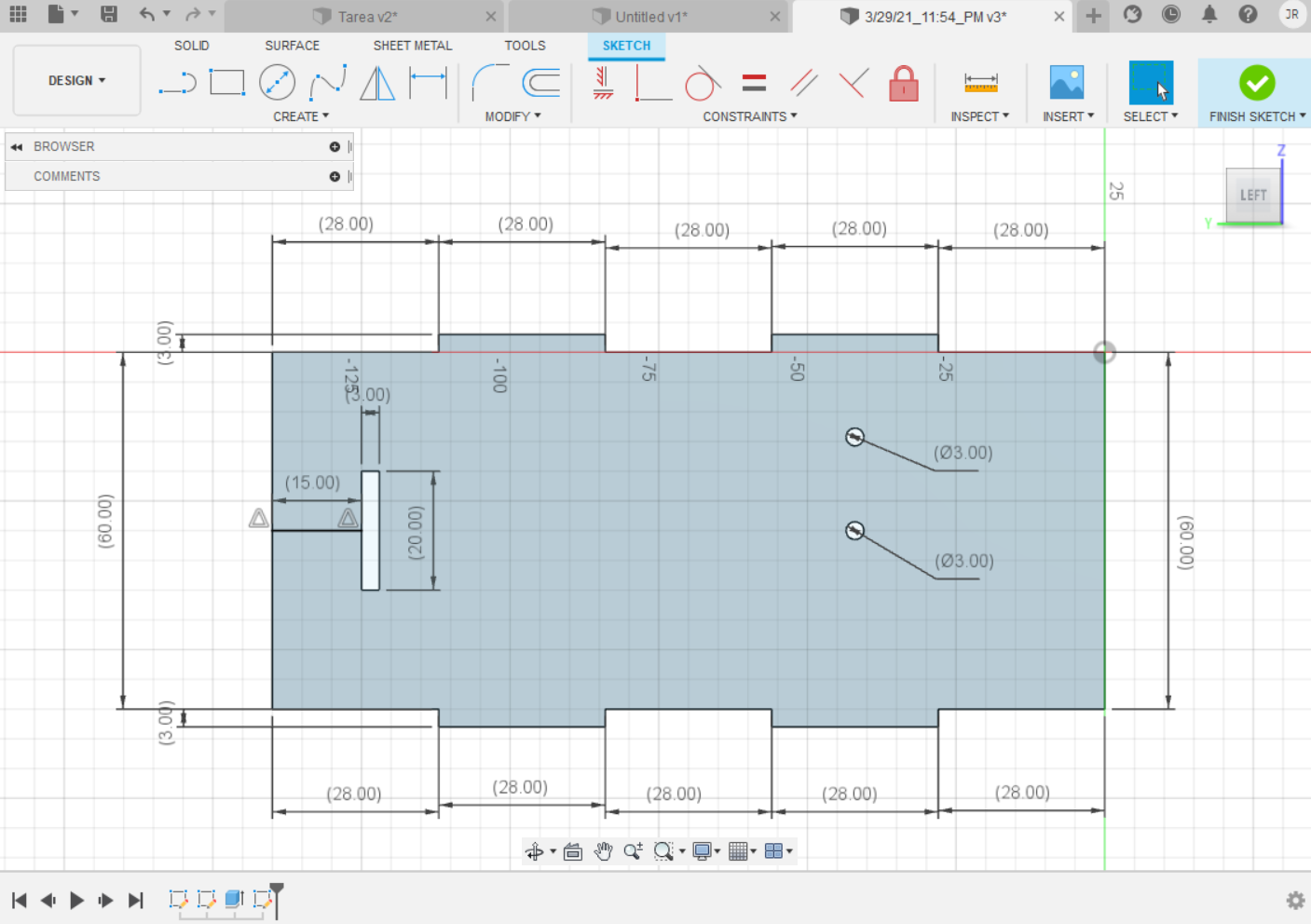Select the Extrude feature in timeline

234,899
